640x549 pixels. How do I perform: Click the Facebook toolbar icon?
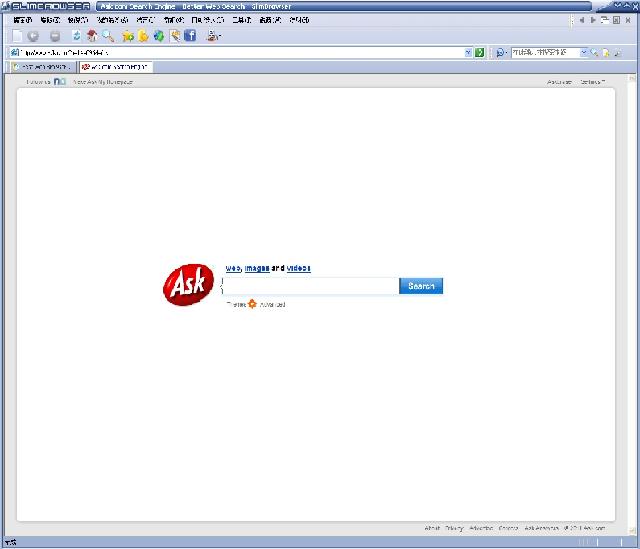click(189, 36)
